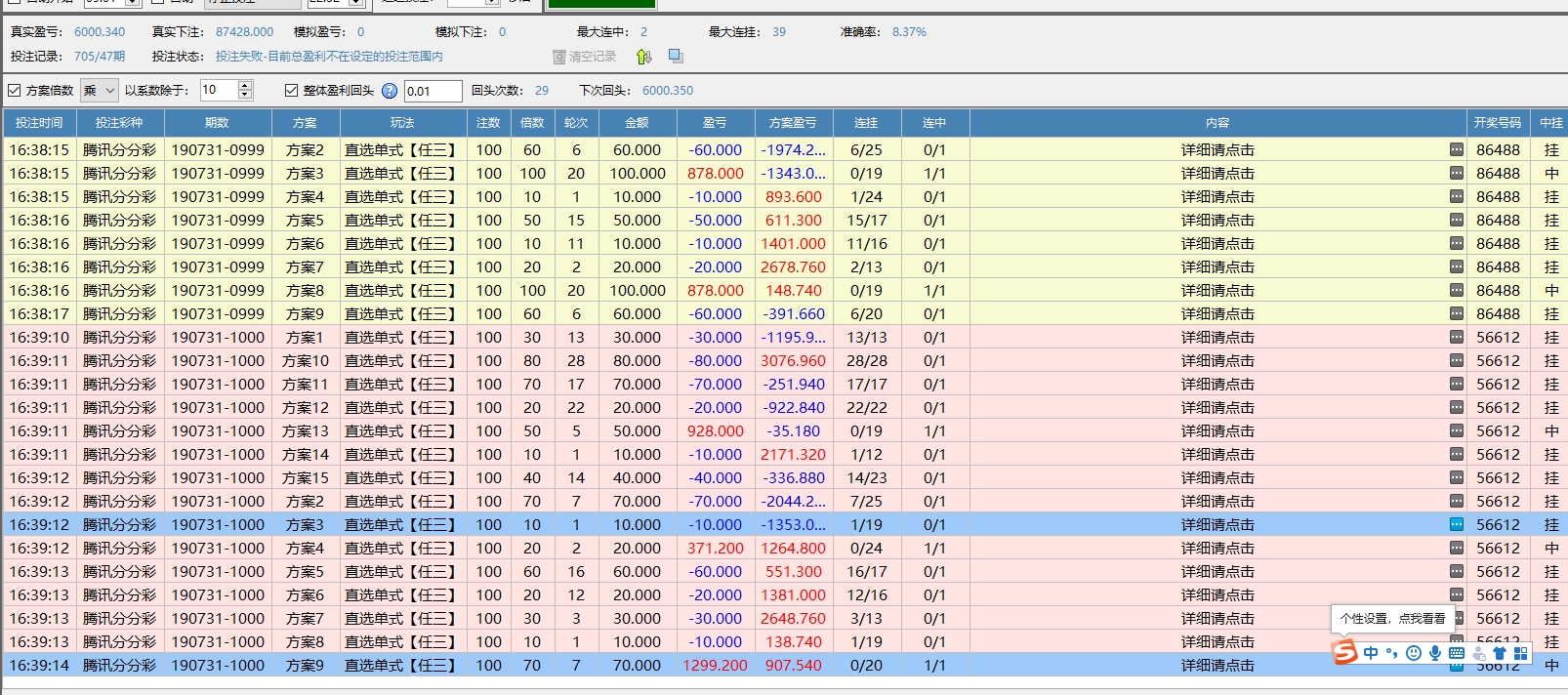Select the 371.200 profit cell
The image size is (1568, 695).
[x=716, y=549]
